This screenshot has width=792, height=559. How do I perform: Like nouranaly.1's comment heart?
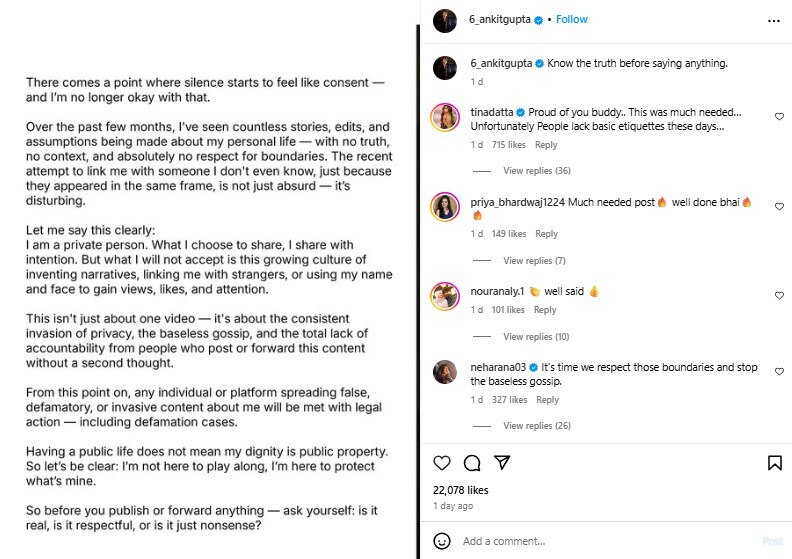point(779,296)
